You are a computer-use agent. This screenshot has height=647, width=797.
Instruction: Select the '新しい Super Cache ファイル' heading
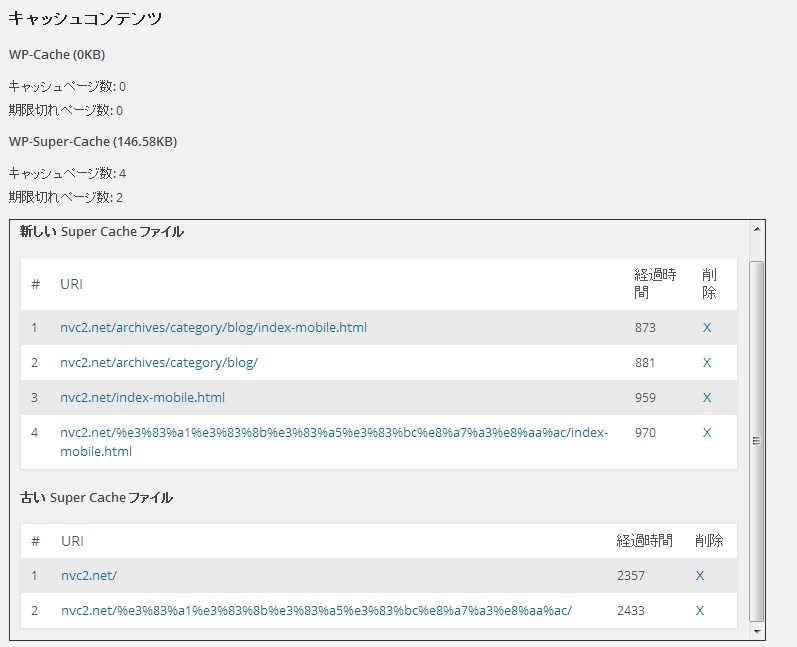point(102,232)
